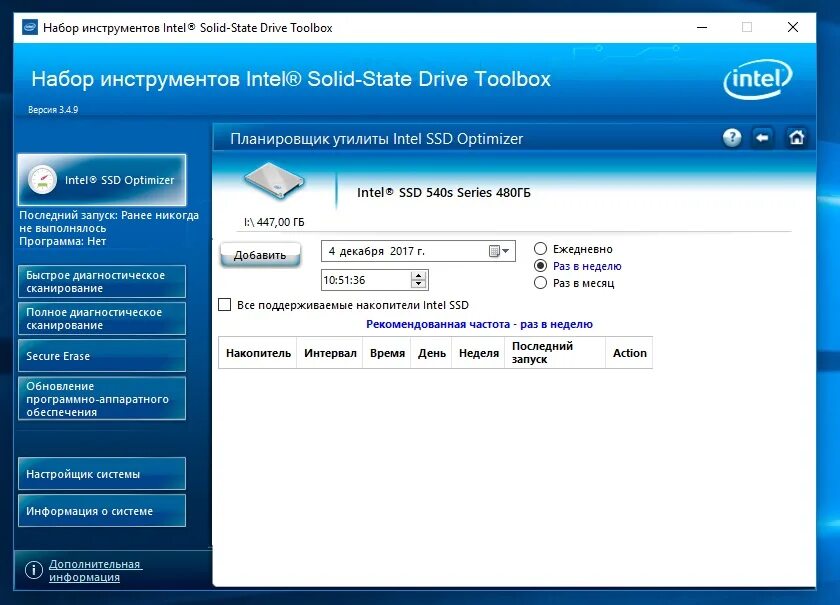This screenshot has height=605, width=840.
Task: Open the calendar date picker dropdown
Action: point(499,251)
